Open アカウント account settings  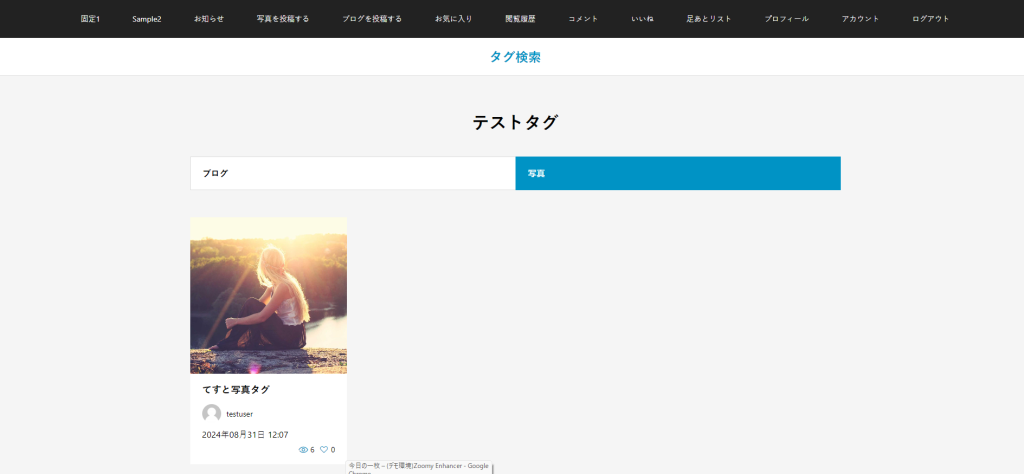pos(861,19)
